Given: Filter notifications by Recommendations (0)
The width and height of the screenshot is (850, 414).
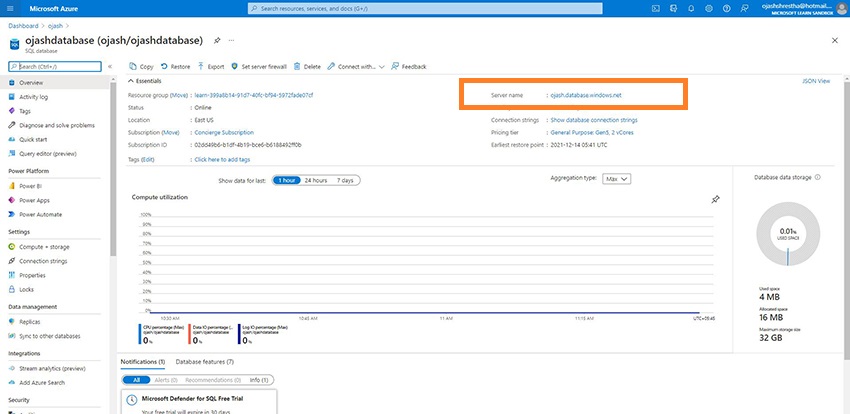Looking at the screenshot, I should 215,380.
